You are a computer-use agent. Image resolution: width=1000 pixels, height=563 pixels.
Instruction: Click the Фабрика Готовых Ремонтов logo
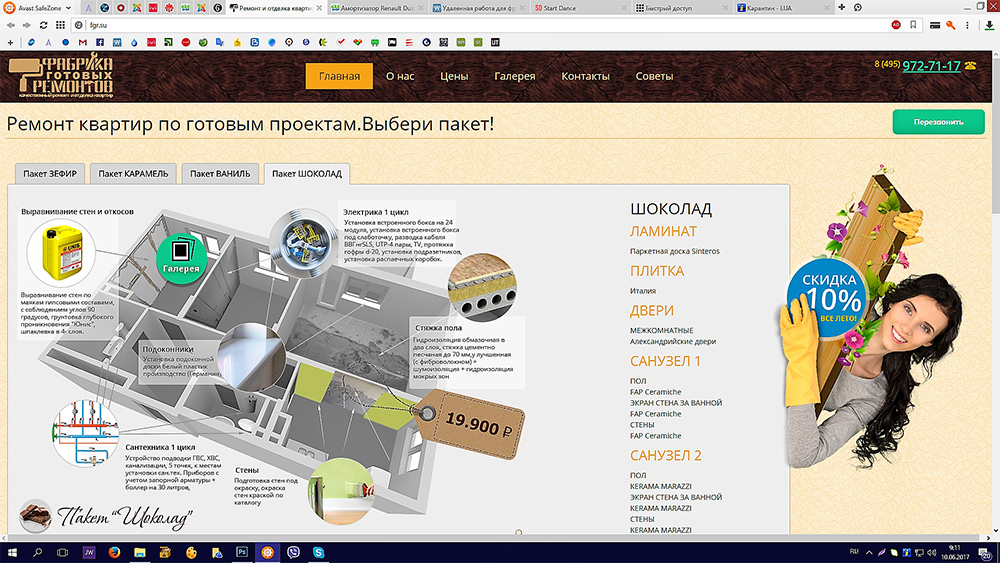point(60,78)
